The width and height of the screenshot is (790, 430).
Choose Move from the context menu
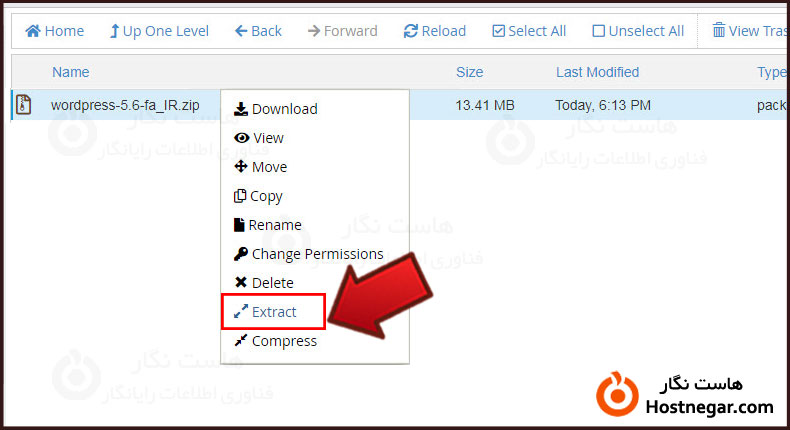click(x=260, y=167)
